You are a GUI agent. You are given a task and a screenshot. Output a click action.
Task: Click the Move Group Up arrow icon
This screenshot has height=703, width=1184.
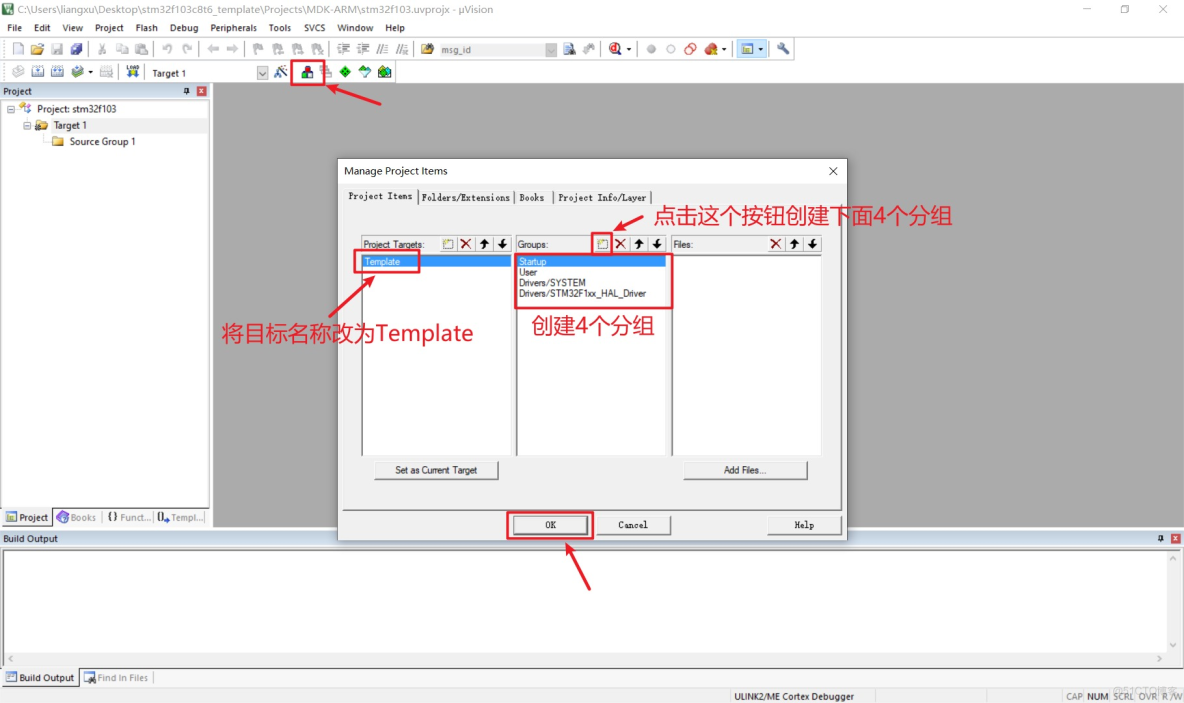[638, 243]
